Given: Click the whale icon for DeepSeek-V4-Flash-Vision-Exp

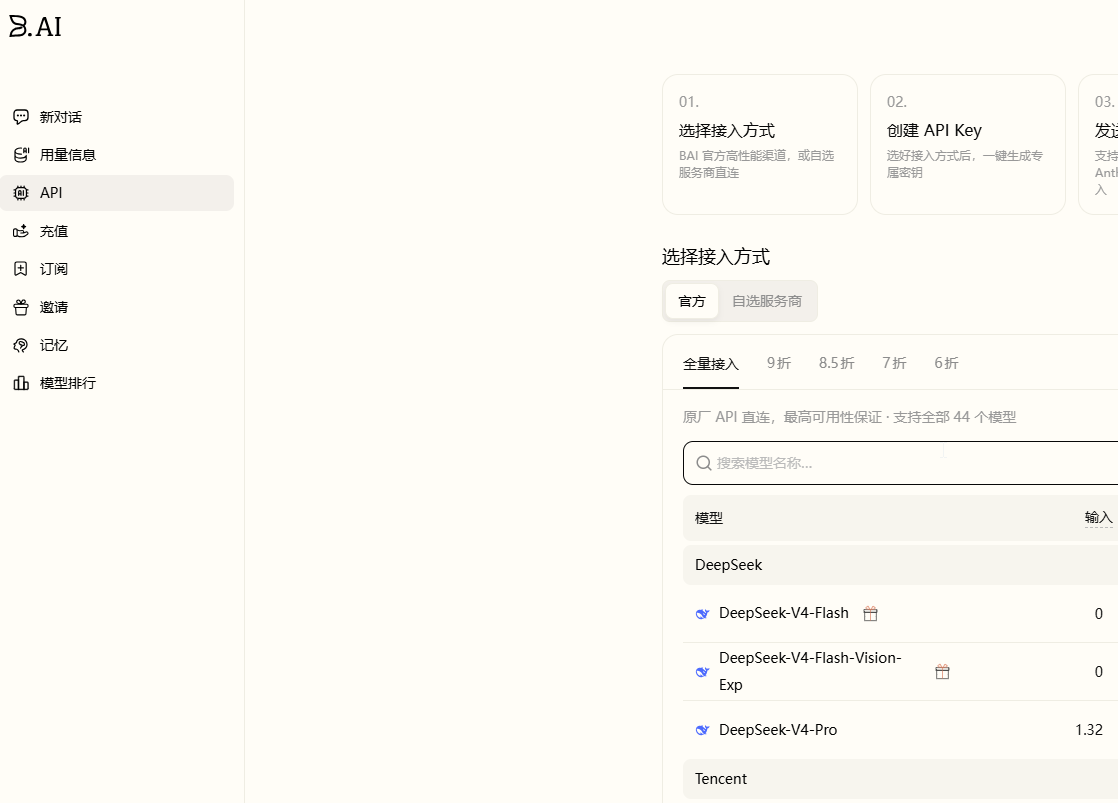Looking at the screenshot, I should coord(702,672).
